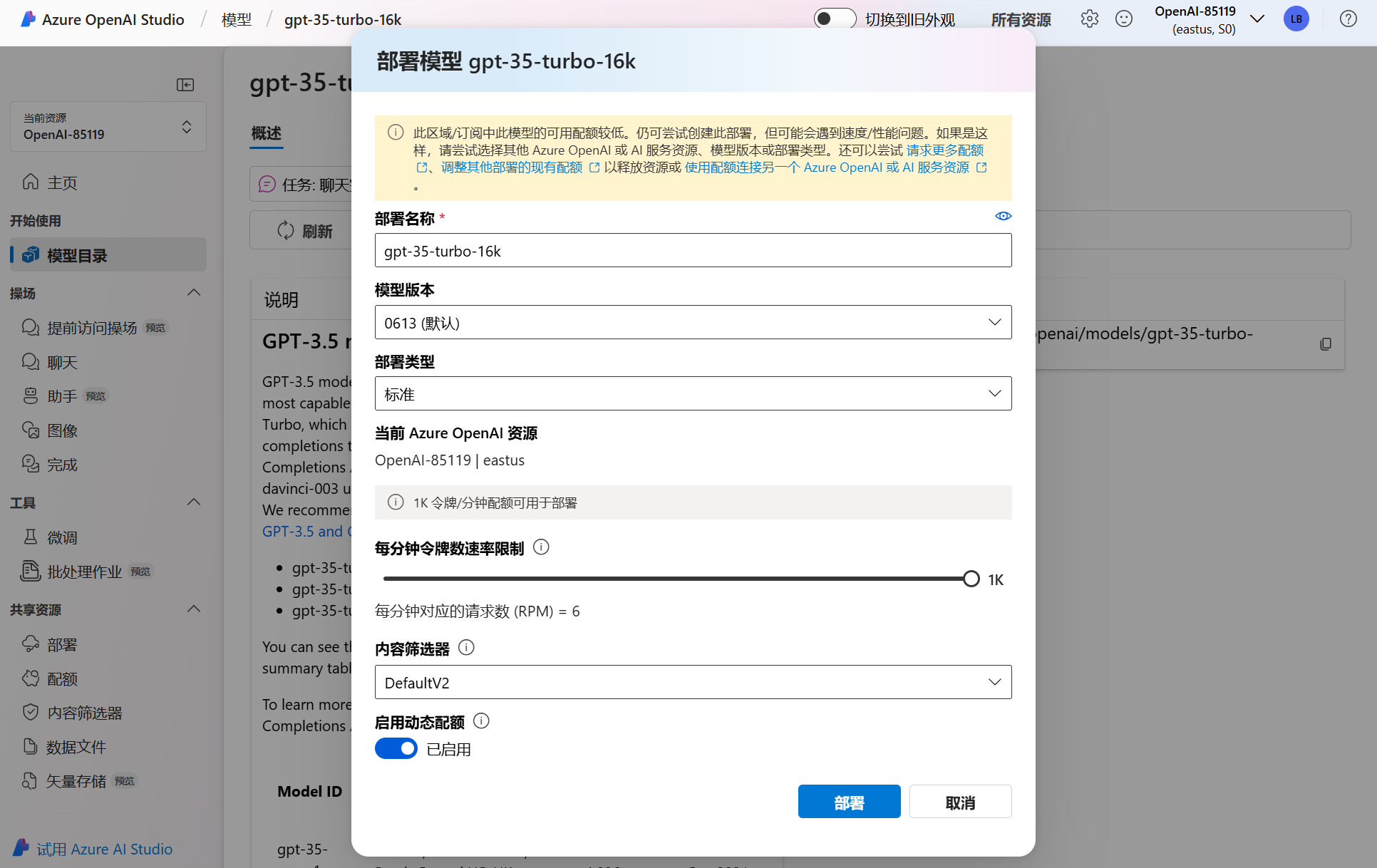Click the 内容筛选器 shield icon
The image size is (1377, 868).
tap(31, 713)
